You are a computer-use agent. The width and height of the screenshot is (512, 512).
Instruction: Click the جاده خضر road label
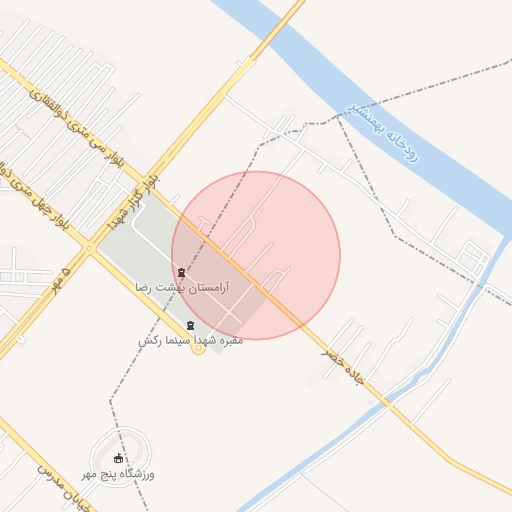point(343,367)
